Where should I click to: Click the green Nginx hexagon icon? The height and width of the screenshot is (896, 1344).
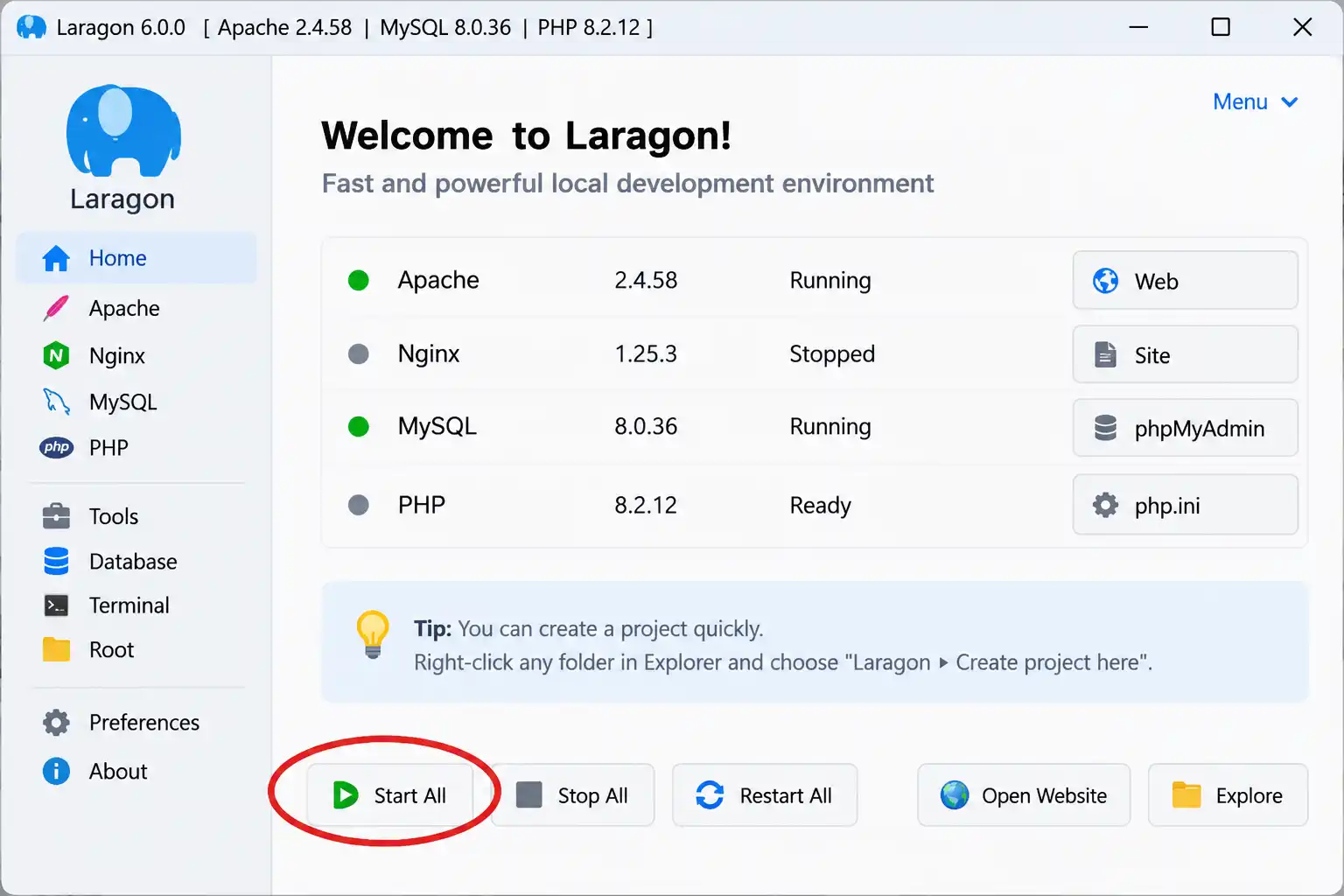[x=56, y=355]
